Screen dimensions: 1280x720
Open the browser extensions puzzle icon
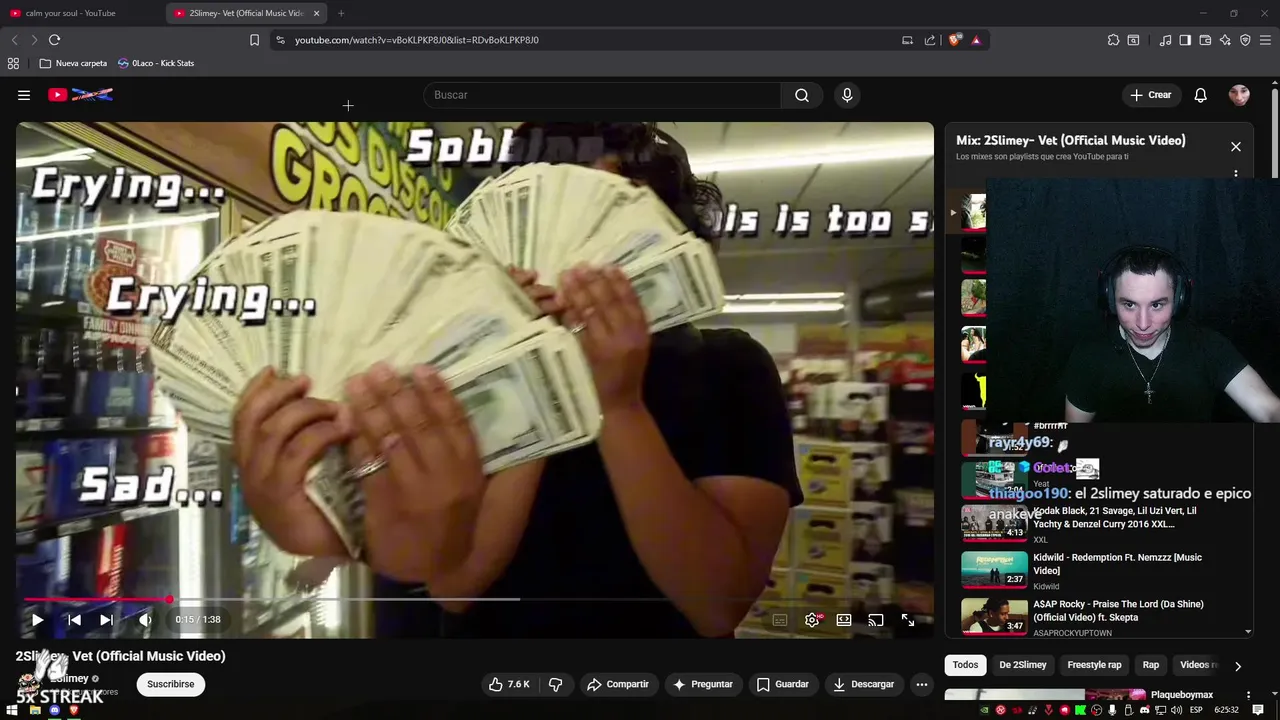1113,40
